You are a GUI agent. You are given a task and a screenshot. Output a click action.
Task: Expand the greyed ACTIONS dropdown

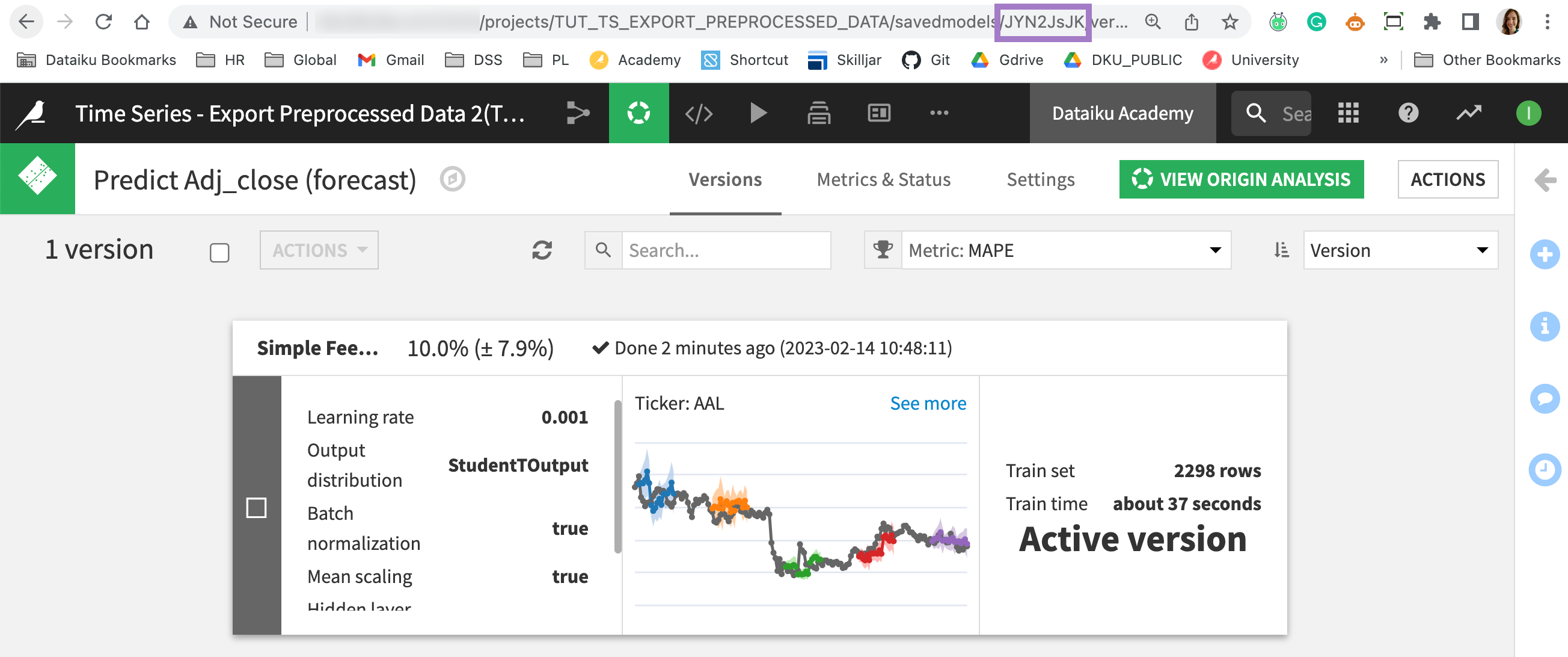click(319, 250)
